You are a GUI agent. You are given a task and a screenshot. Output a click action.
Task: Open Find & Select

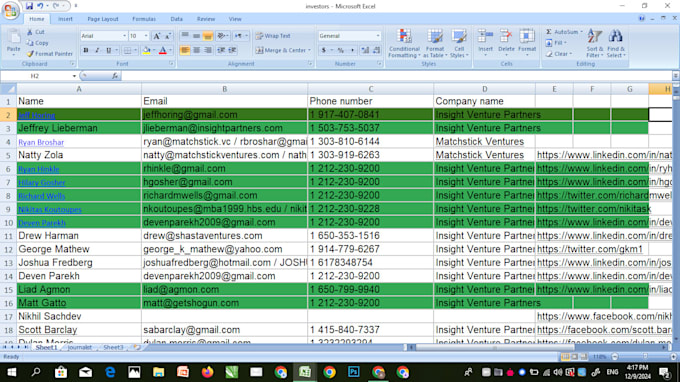coord(616,43)
